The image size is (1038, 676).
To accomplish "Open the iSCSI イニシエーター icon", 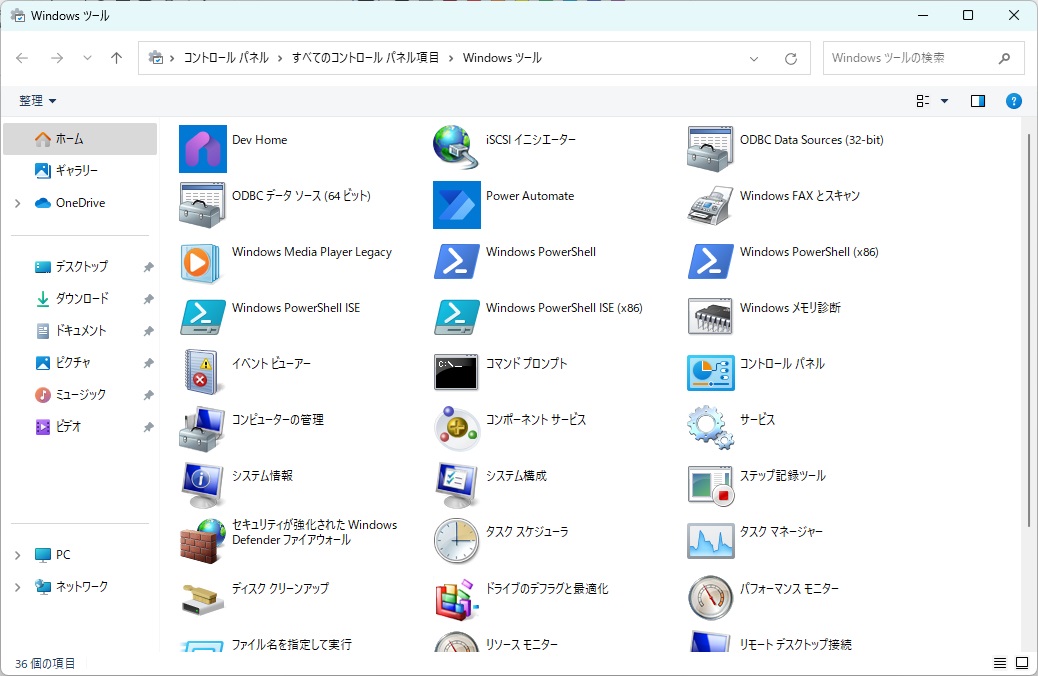I will point(456,148).
